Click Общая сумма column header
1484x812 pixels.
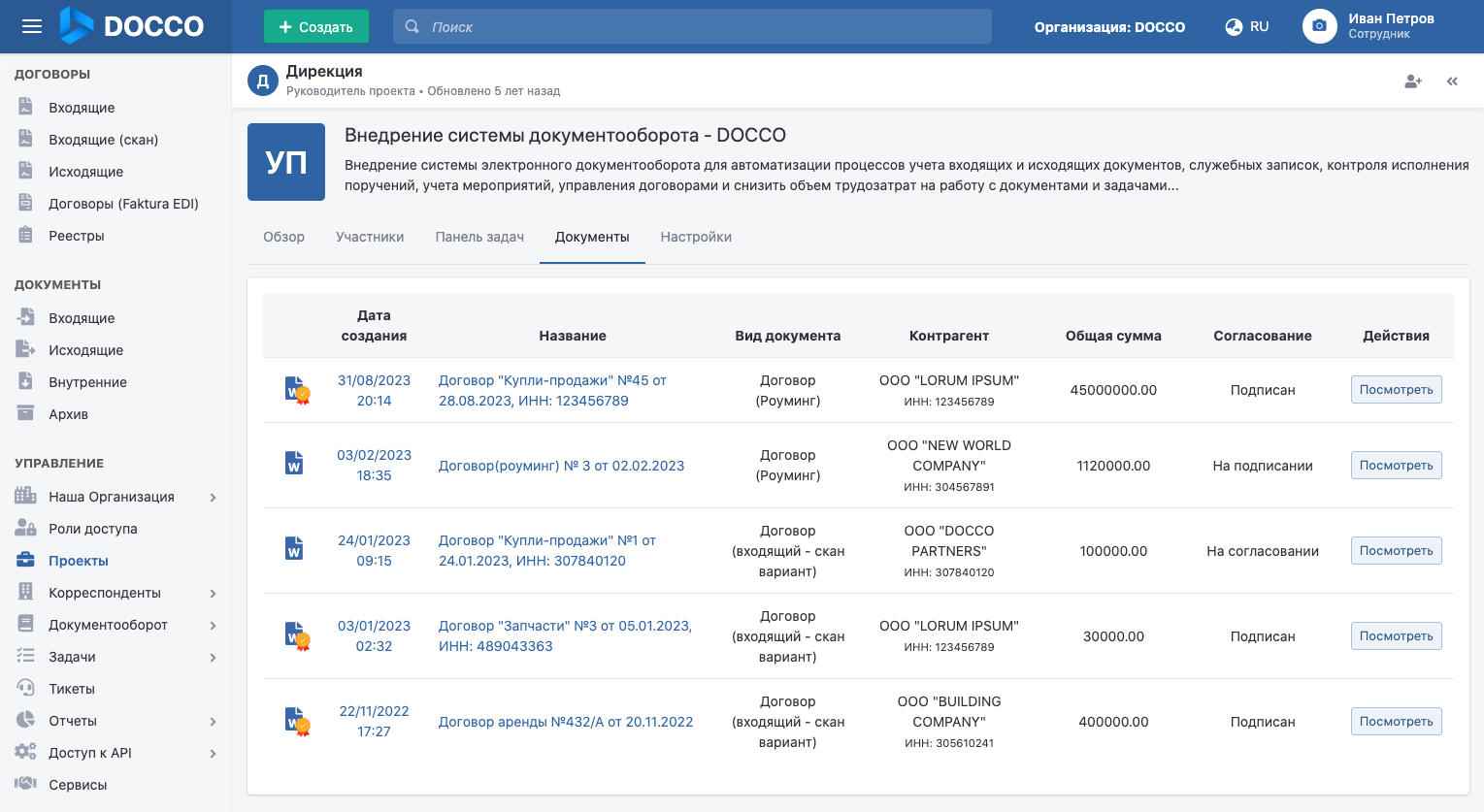click(1113, 336)
